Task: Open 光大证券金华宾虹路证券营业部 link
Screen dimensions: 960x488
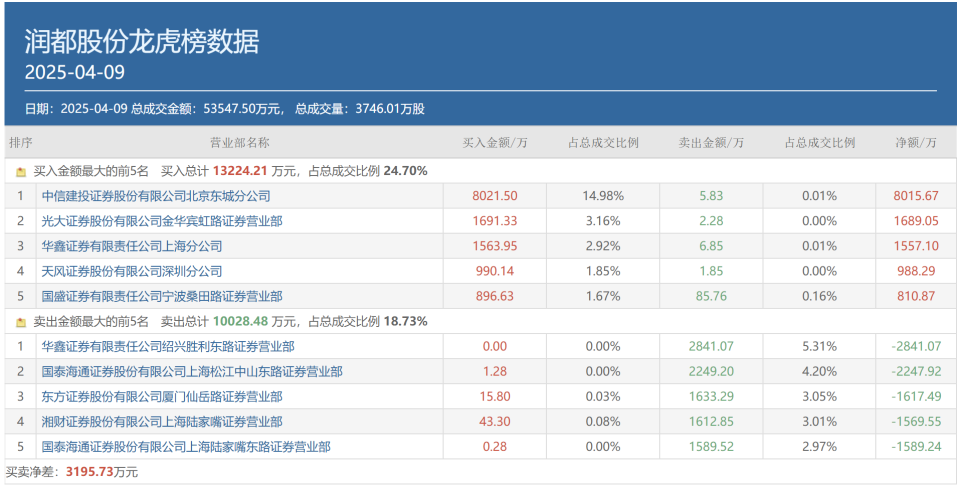Action: coord(162,222)
